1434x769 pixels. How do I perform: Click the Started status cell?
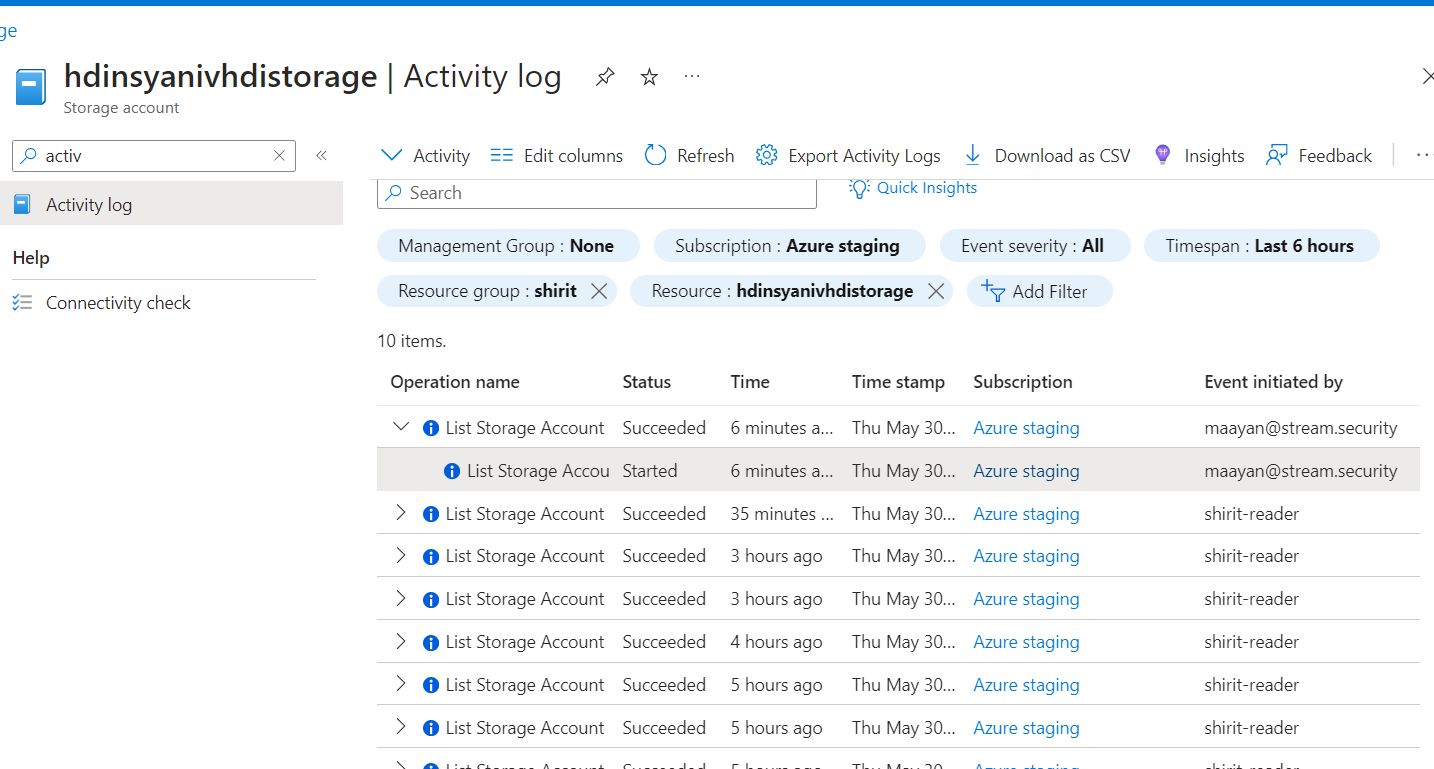coord(650,471)
